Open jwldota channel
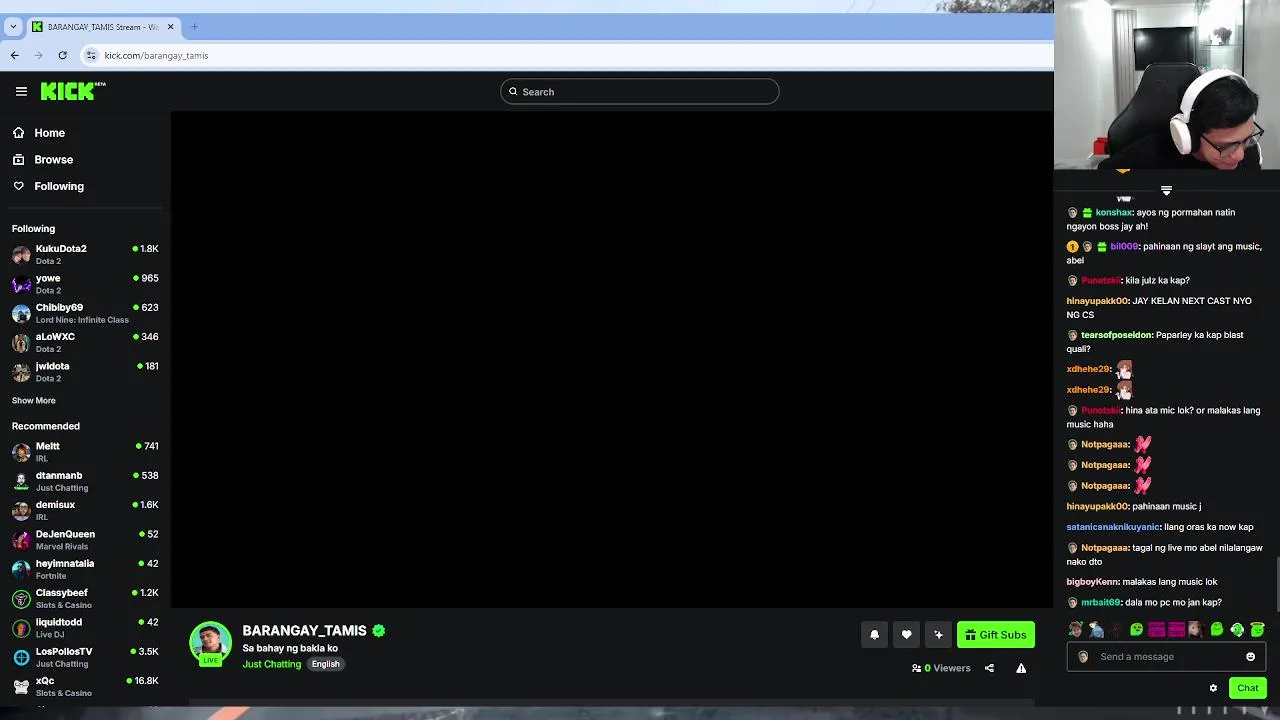The image size is (1280, 720). tap(85, 372)
